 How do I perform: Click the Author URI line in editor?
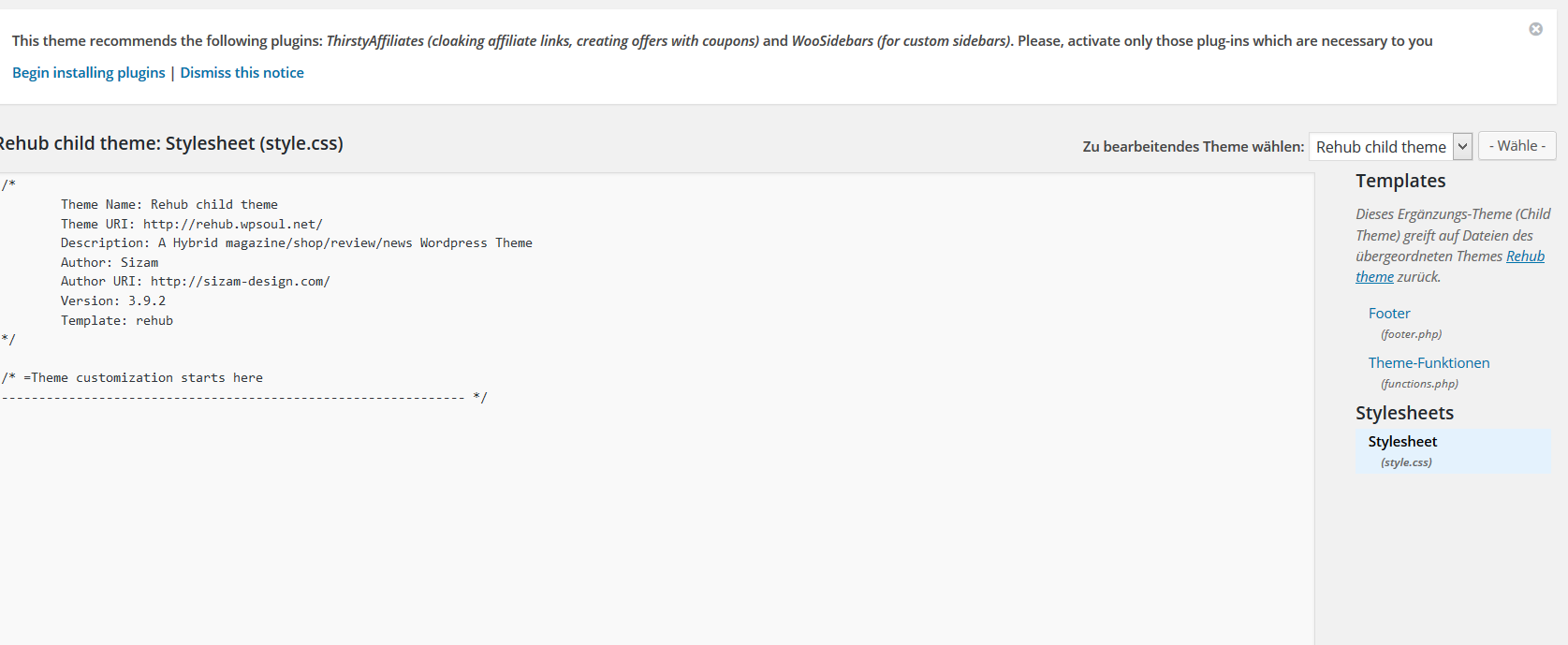[196, 282]
